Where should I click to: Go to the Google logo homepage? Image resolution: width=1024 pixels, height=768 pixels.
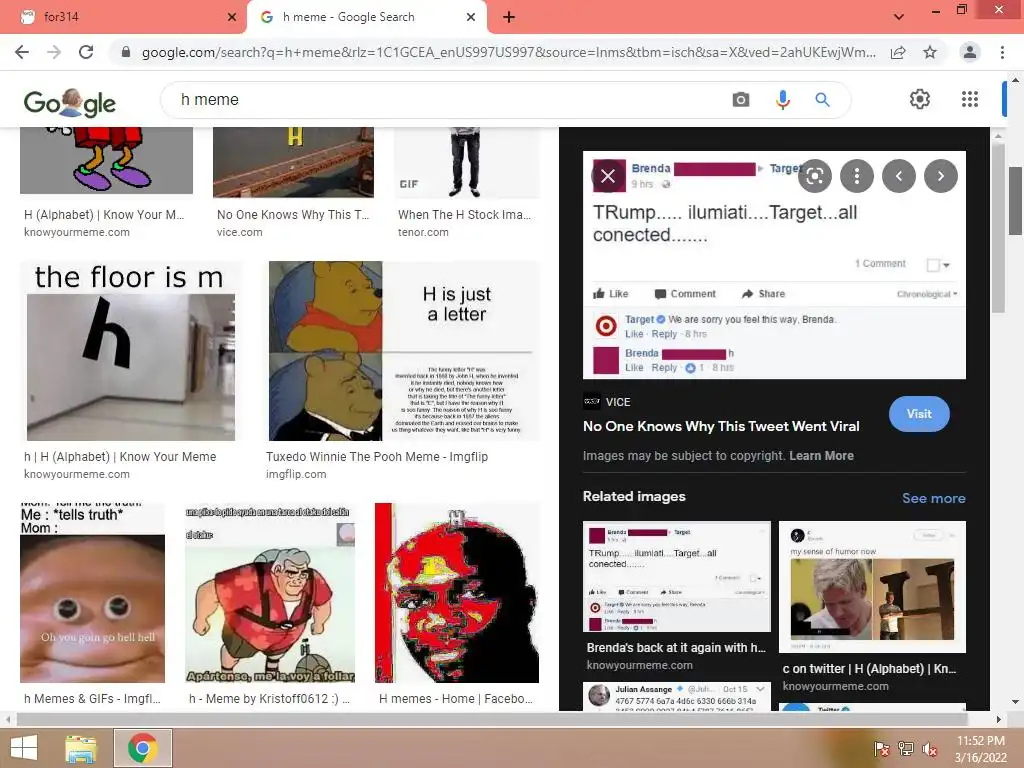[x=70, y=102]
